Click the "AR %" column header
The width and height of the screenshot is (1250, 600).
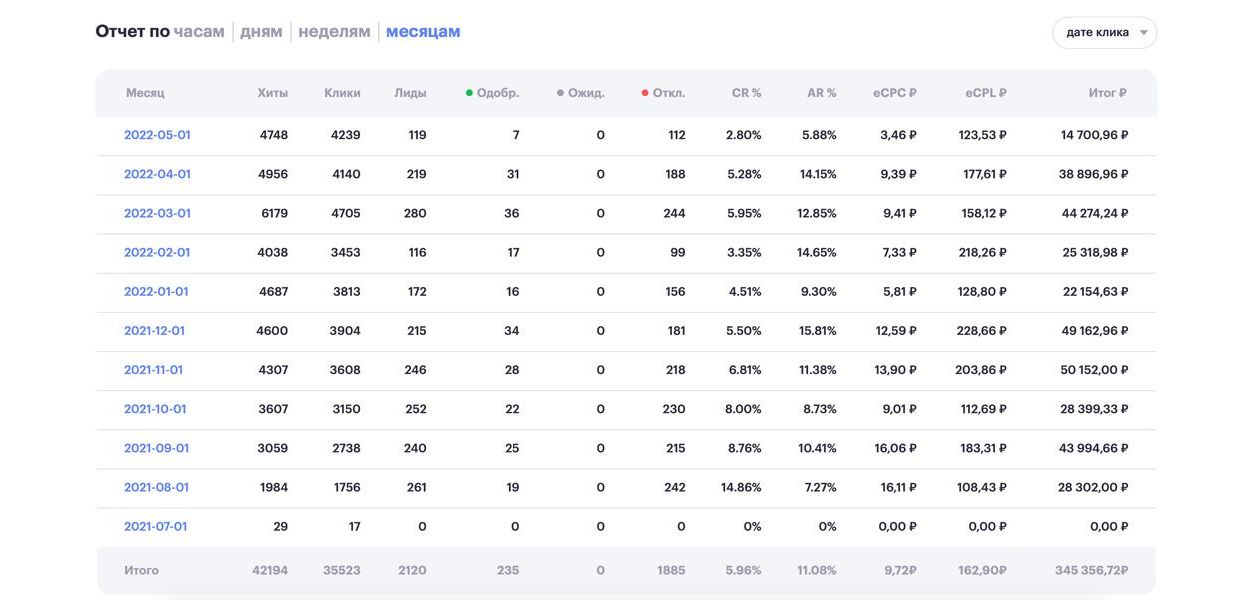point(822,93)
